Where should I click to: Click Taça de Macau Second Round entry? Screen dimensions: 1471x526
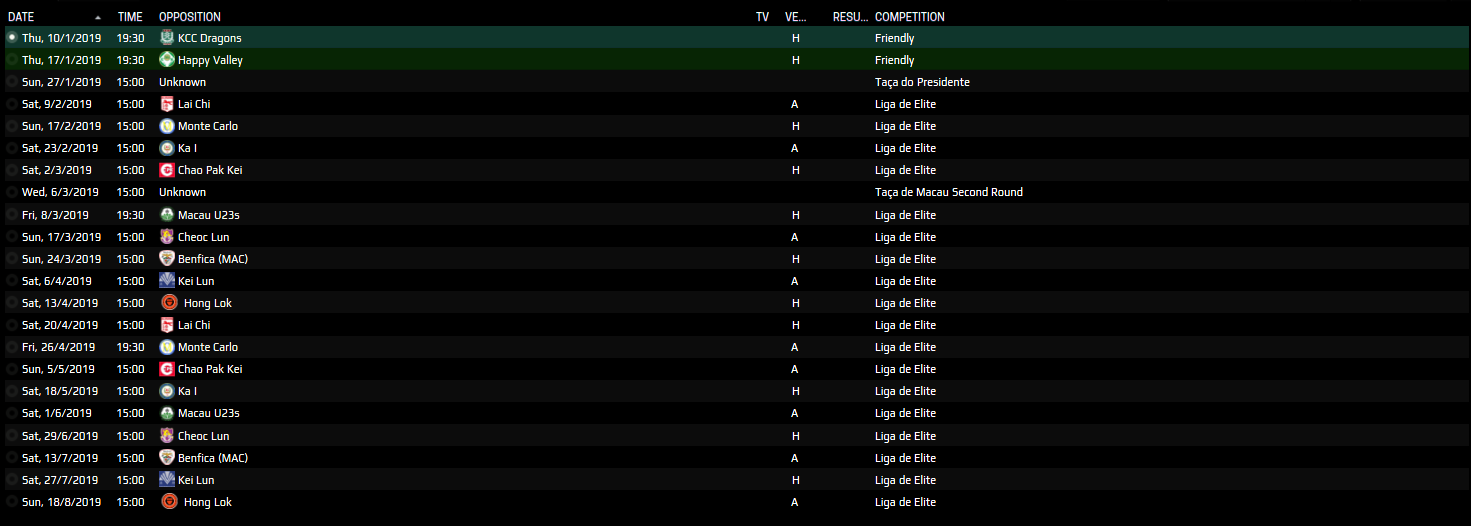(x=949, y=192)
